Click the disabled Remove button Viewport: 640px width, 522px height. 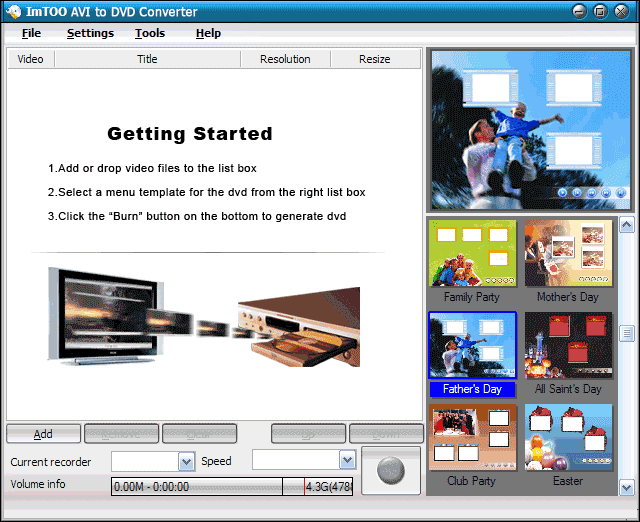121,433
